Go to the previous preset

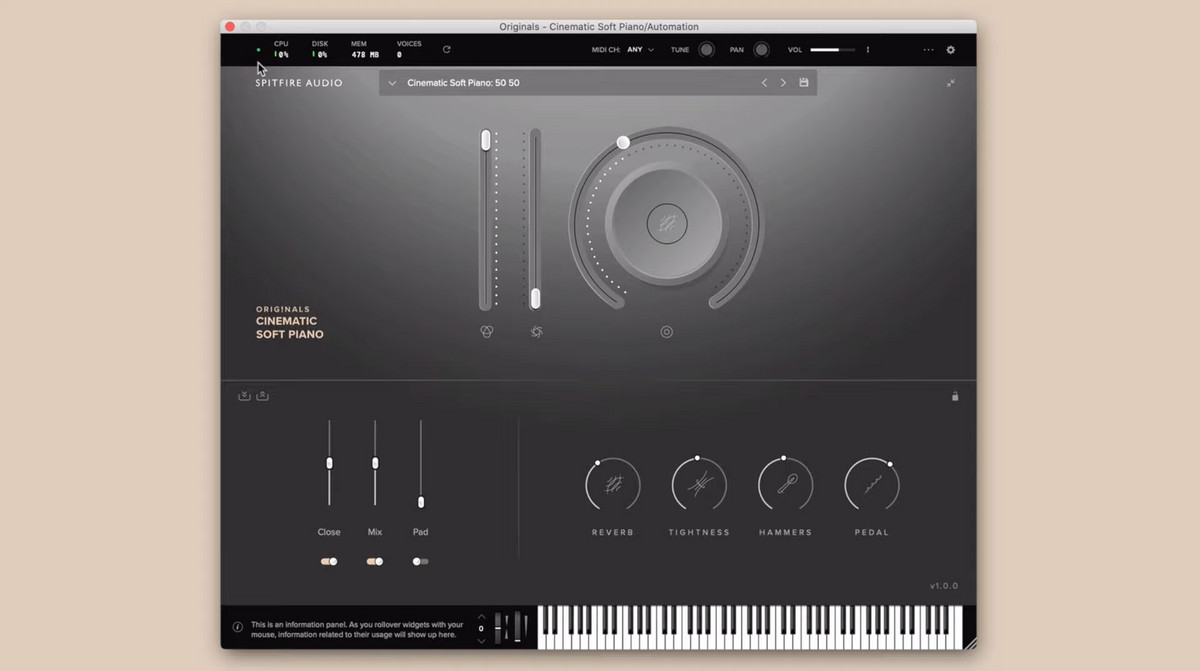765,83
